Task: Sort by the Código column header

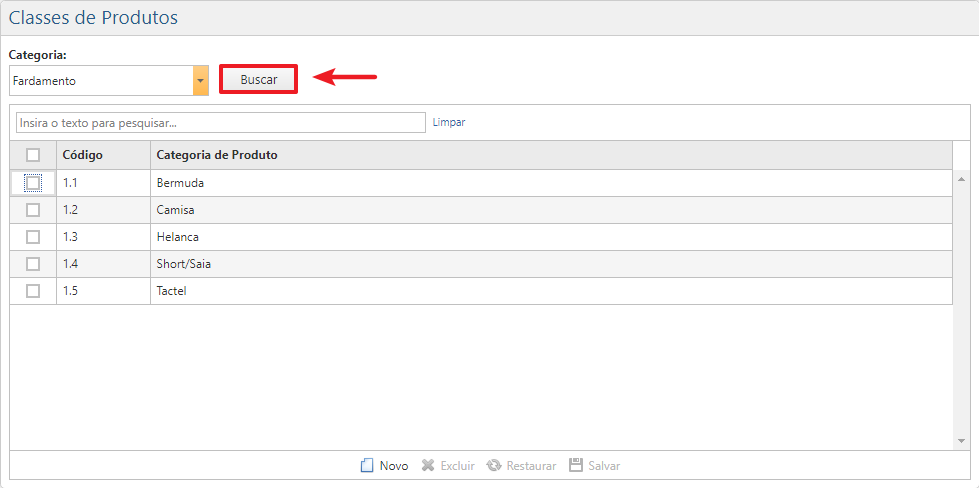Action: (104, 155)
